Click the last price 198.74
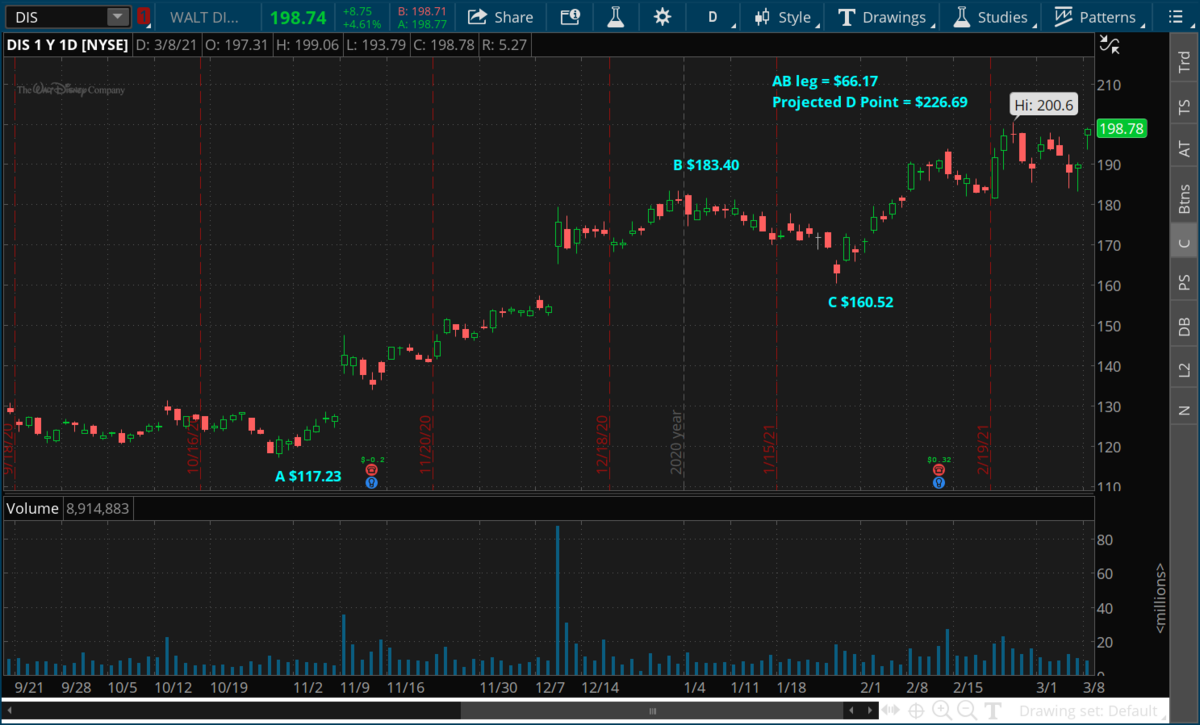Viewport: 1200px width, 725px height. pyautogui.click(x=297, y=17)
